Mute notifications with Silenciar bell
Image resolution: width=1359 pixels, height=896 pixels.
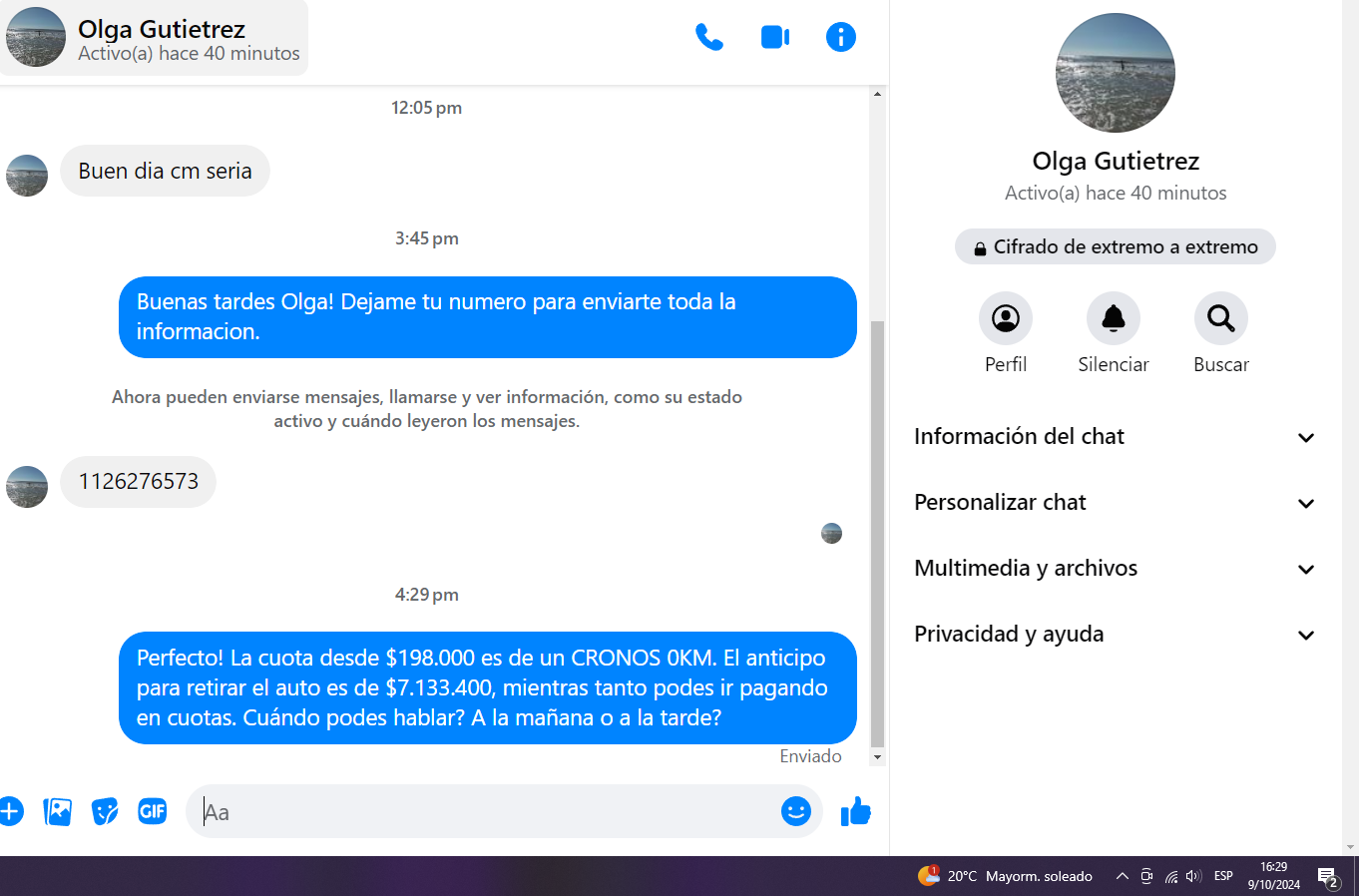pos(1113,319)
